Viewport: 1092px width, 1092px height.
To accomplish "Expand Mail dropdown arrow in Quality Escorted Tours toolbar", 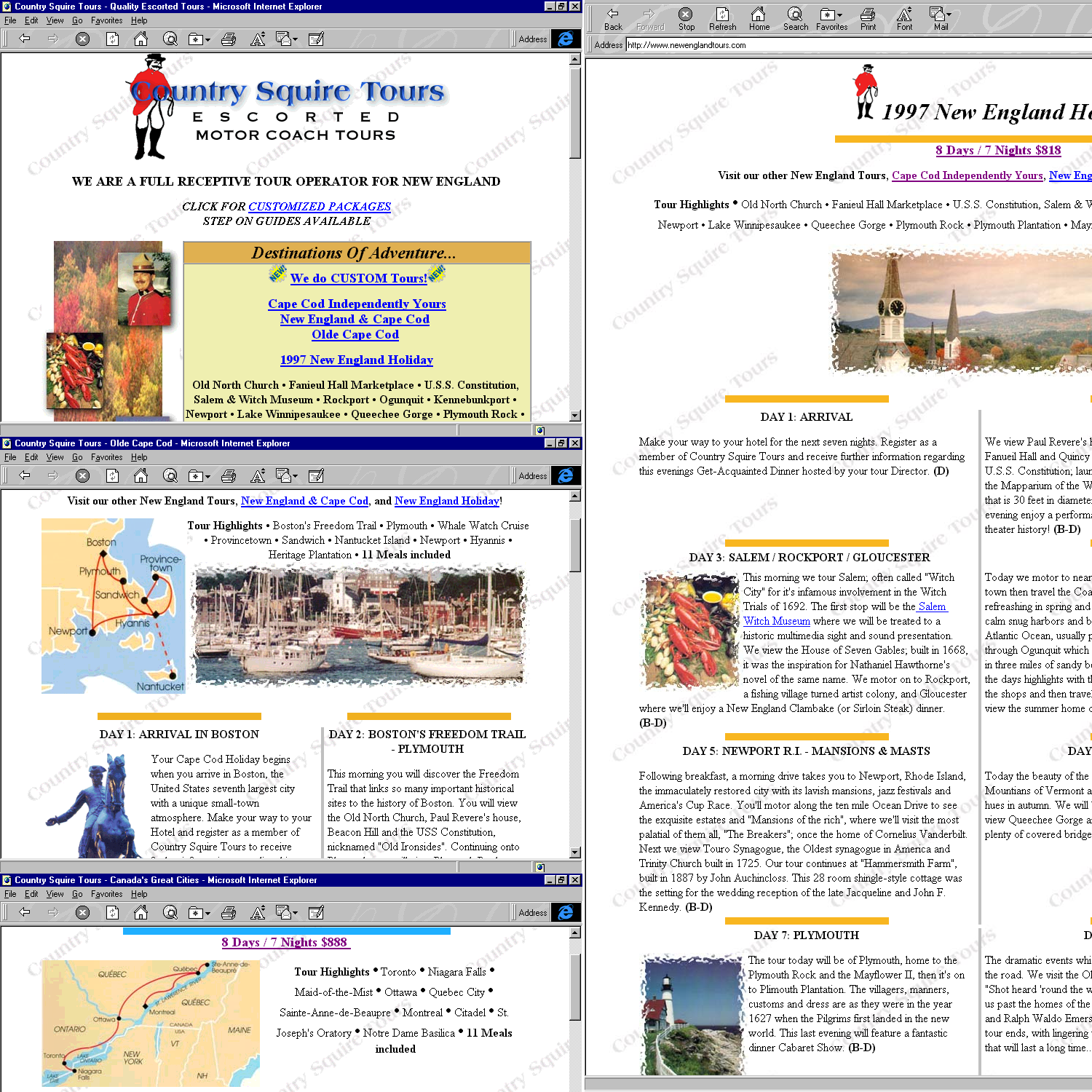I will 295,40.
